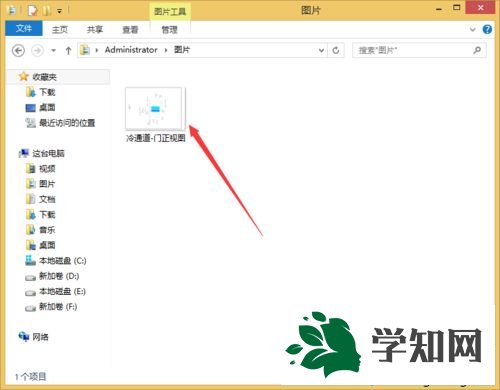
Task: Open 下载 folder under 这台电脑
Action: 47,215
